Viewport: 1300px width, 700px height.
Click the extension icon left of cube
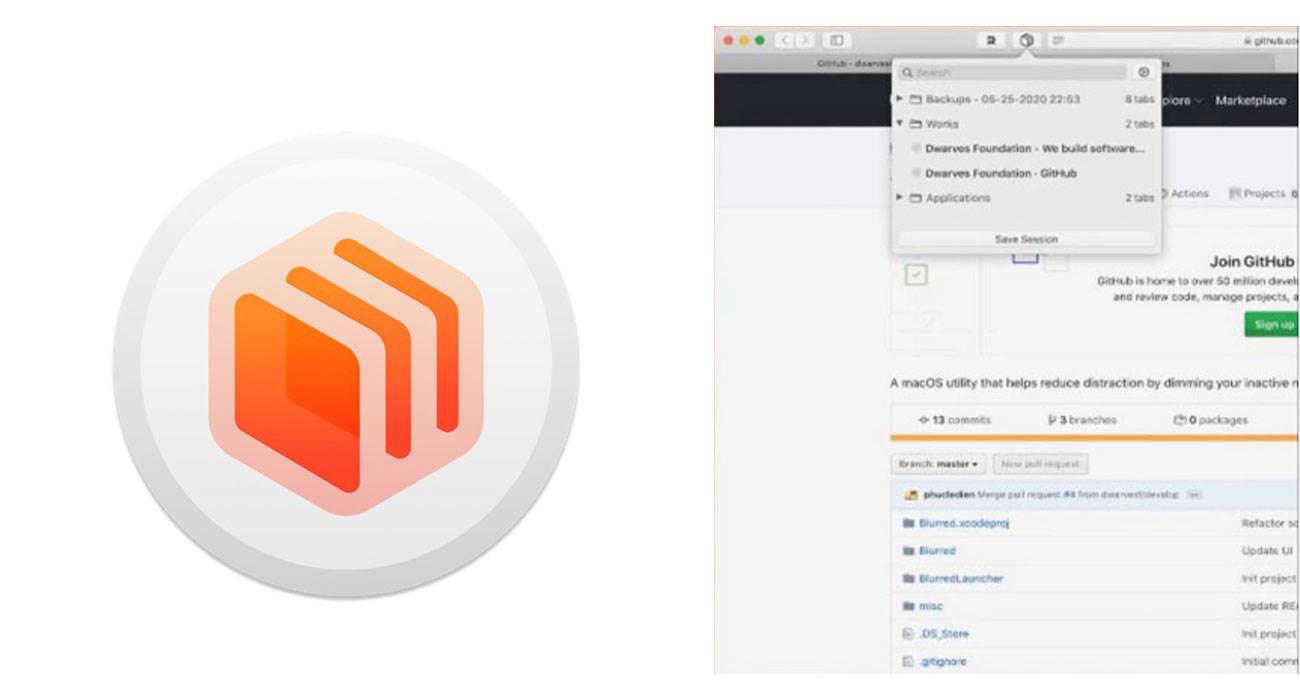[991, 40]
